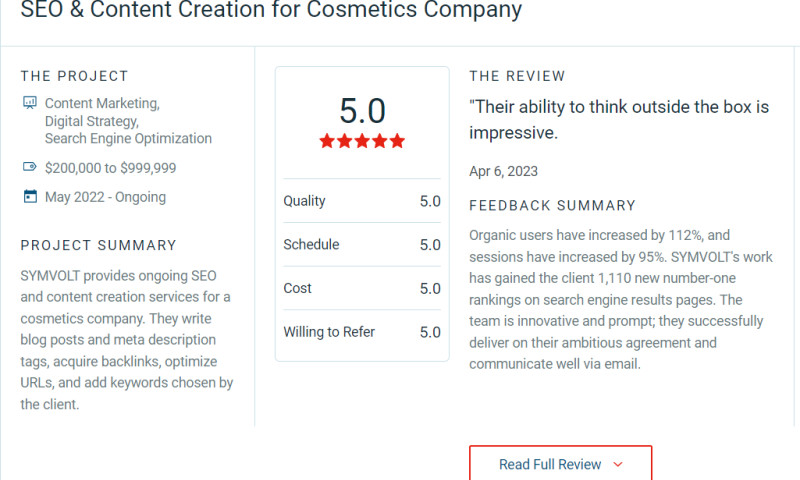
Task: Click the services presentation icon
Action: tap(30, 103)
